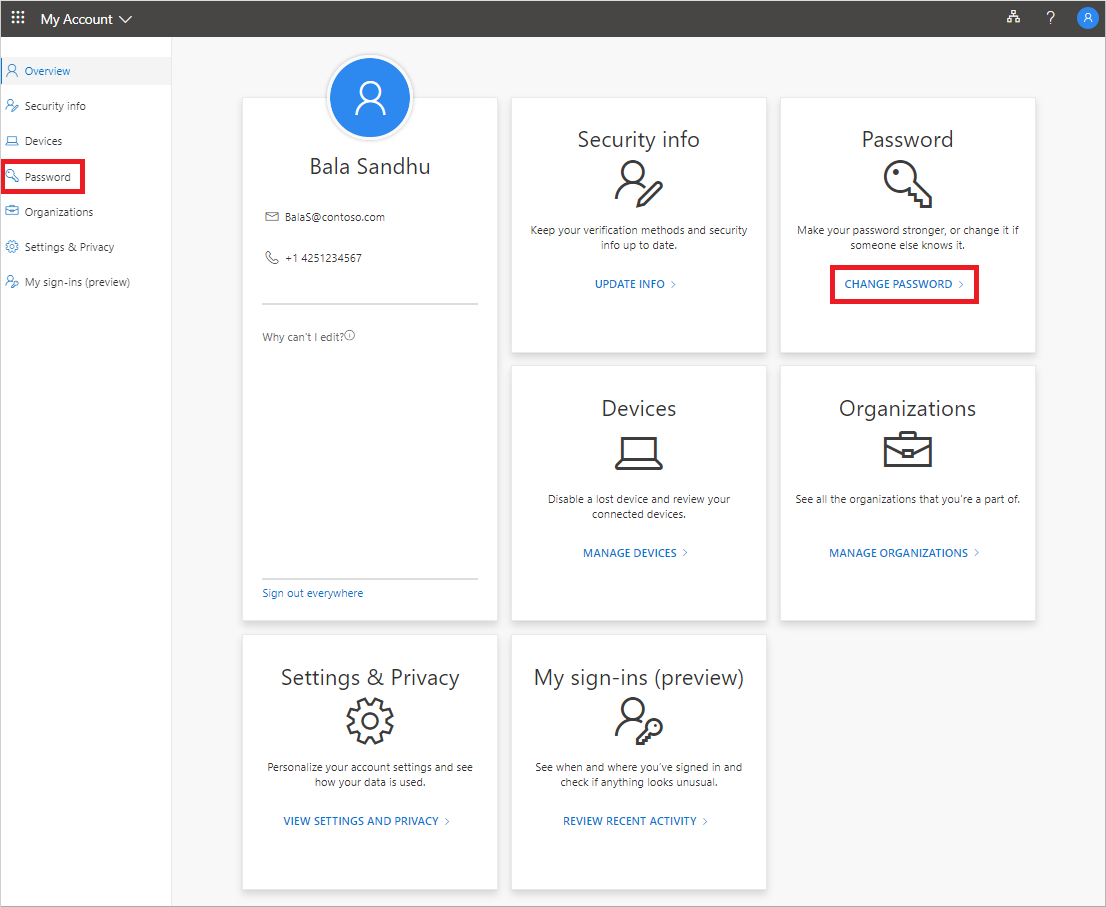Open Security info from the sidebar
The height and width of the screenshot is (907, 1106).
(56, 105)
